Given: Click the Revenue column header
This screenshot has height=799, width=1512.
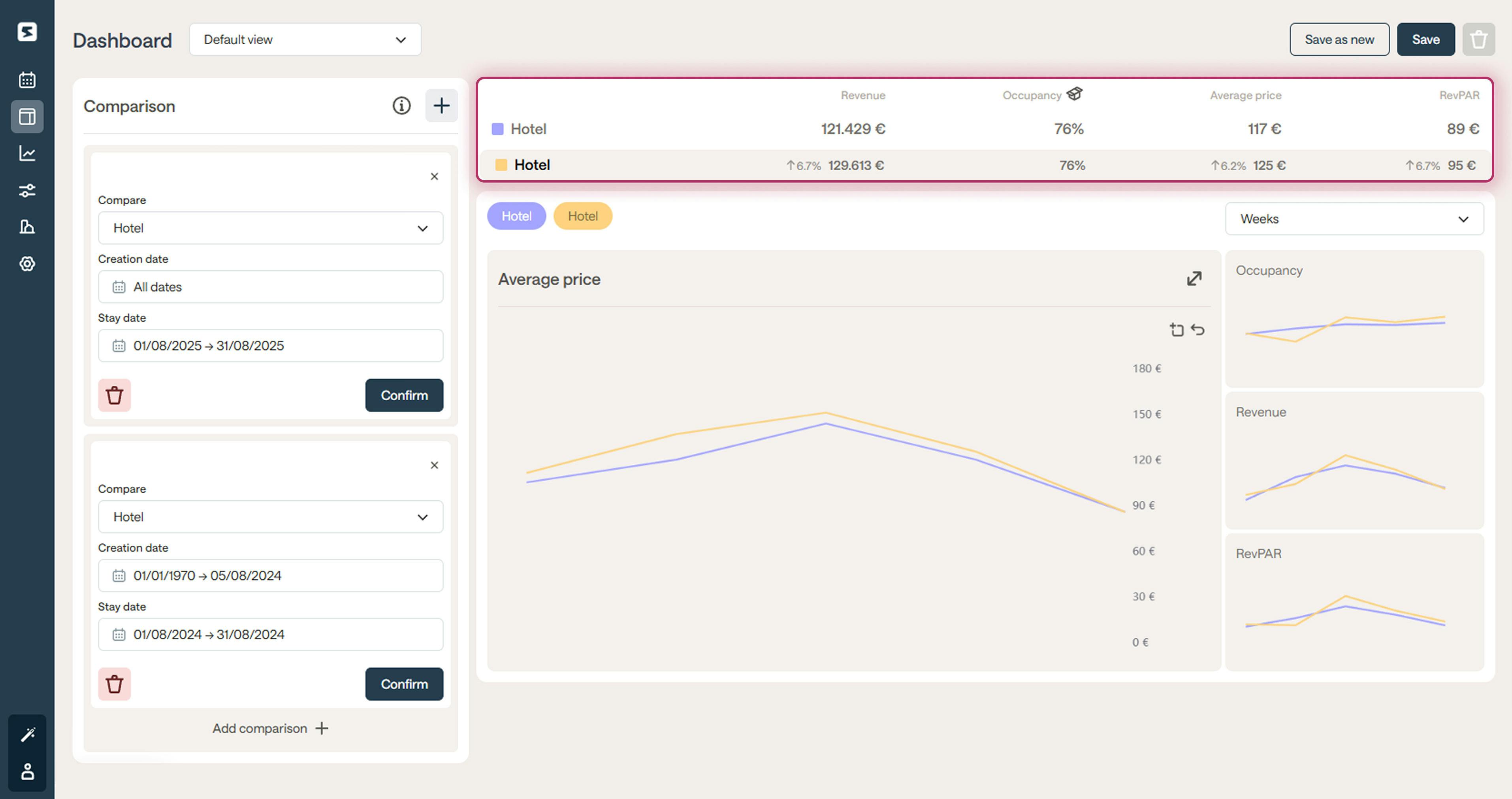Looking at the screenshot, I should 863,95.
